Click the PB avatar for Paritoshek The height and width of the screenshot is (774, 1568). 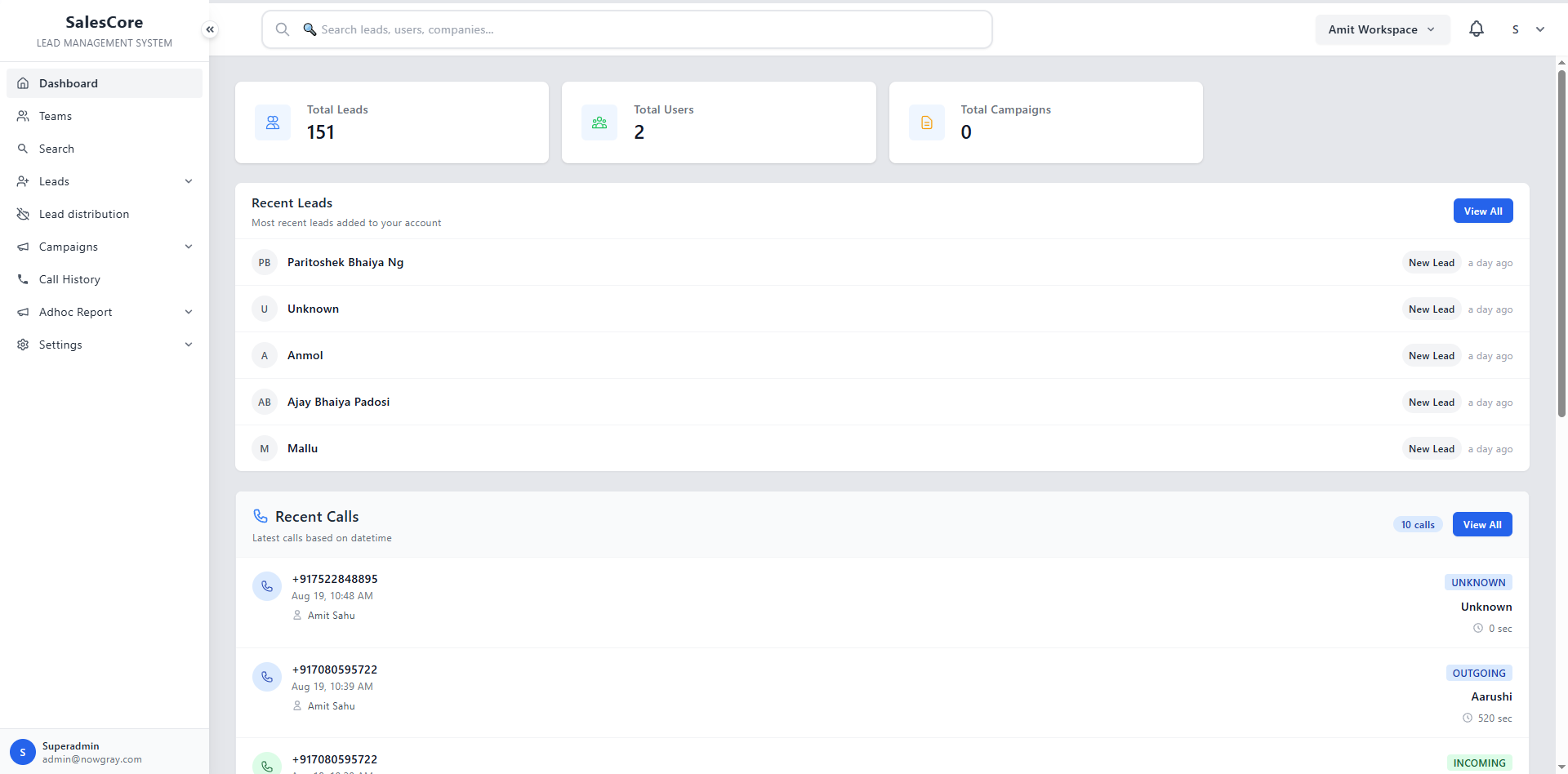pos(265,263)
